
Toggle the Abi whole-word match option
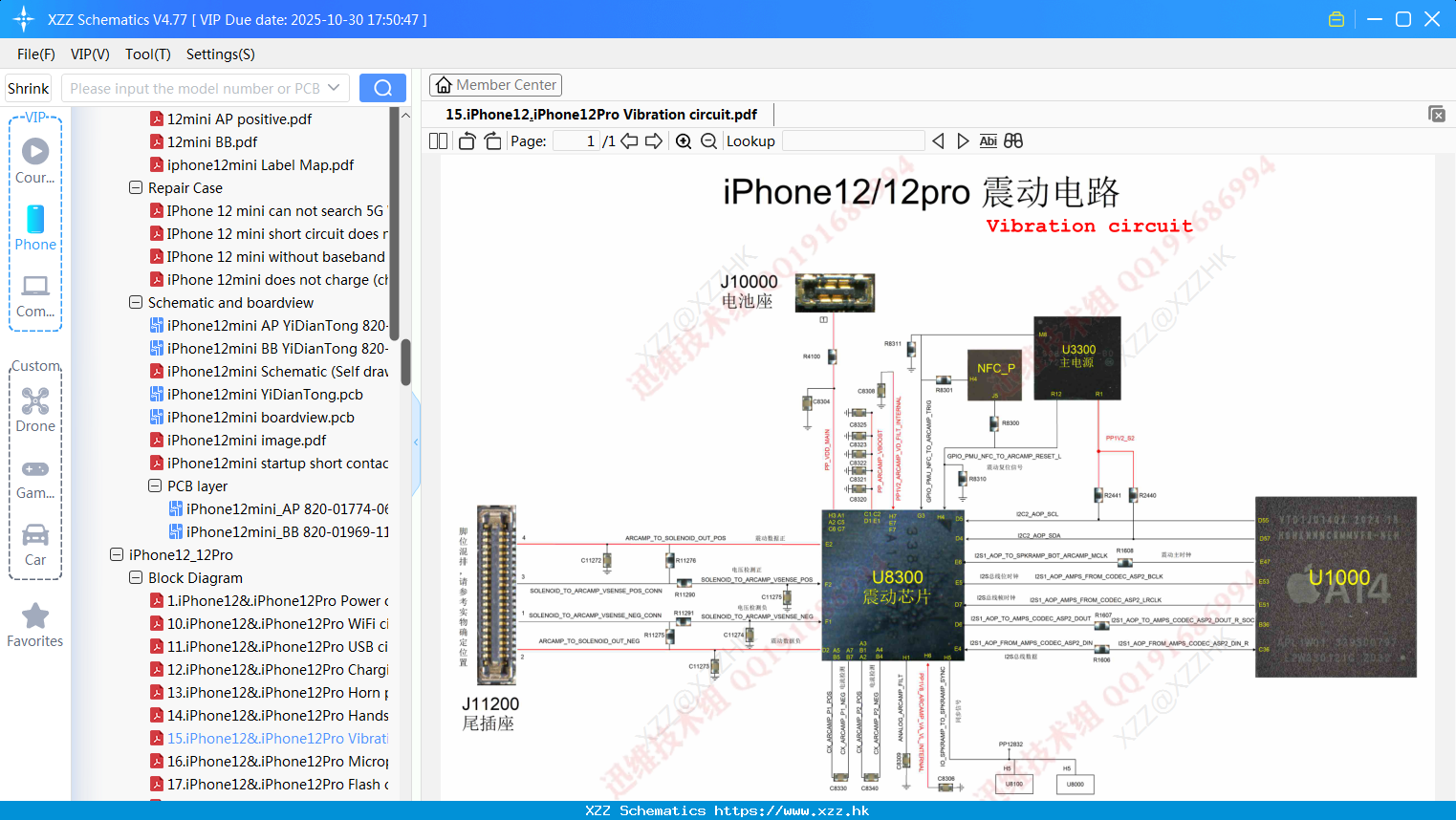coord(988,141)
